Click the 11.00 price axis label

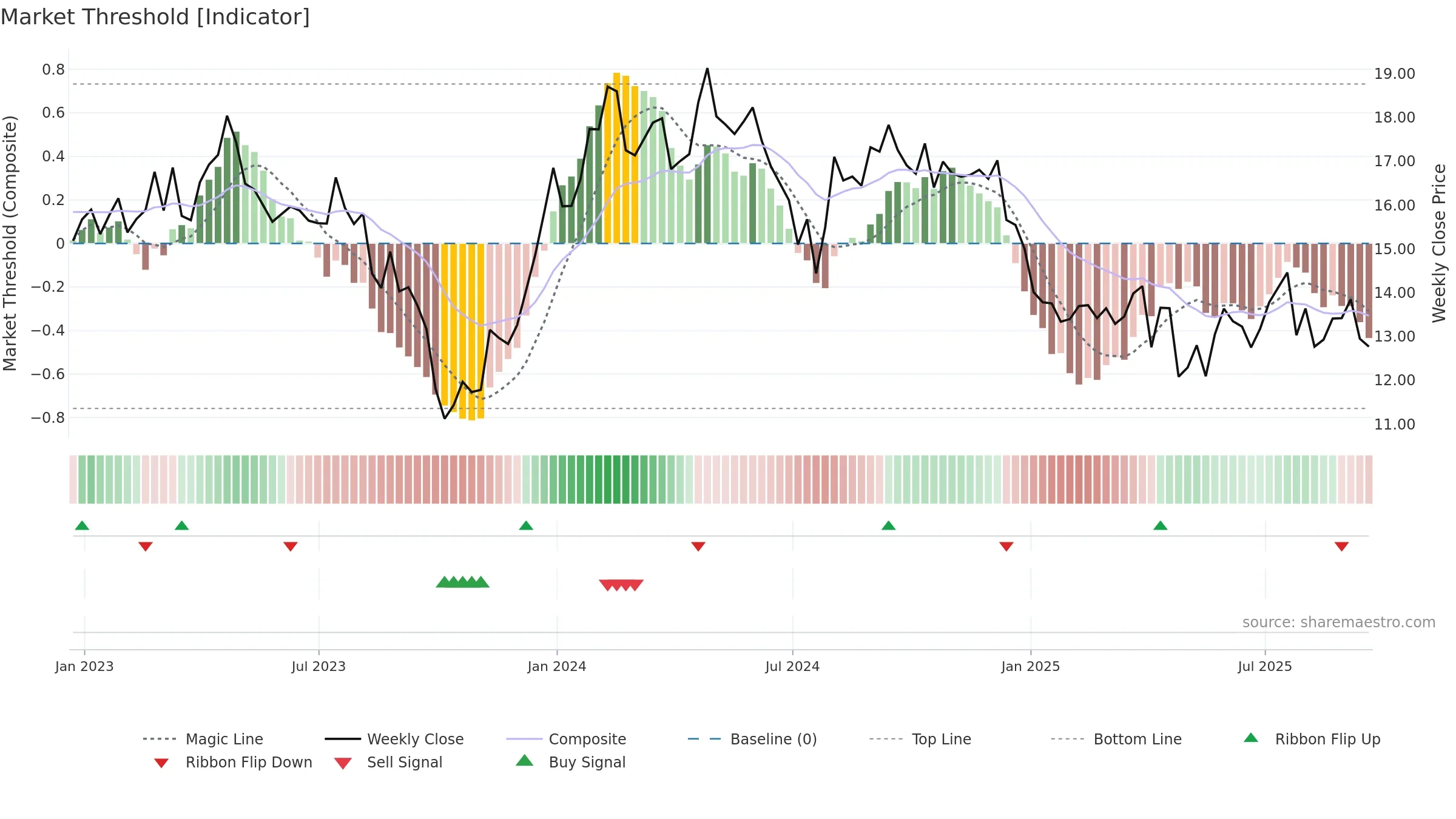1395,424
